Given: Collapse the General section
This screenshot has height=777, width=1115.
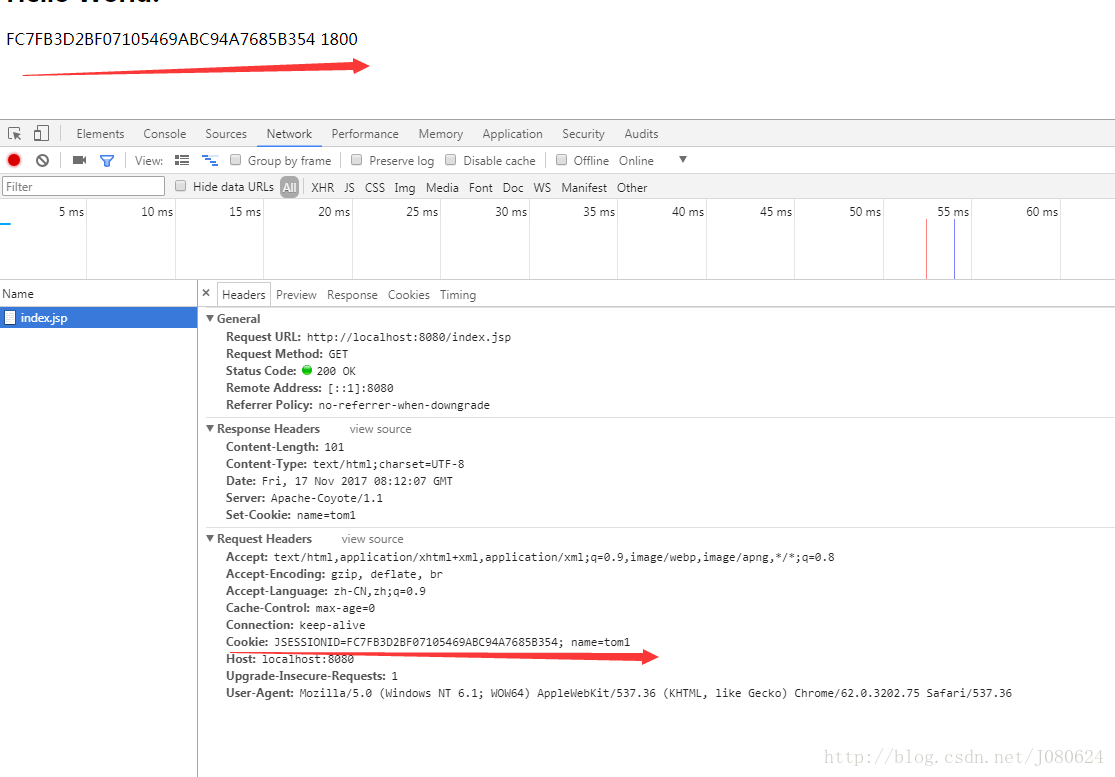Looking at the screenshot, I should click(x=210, y=318).
